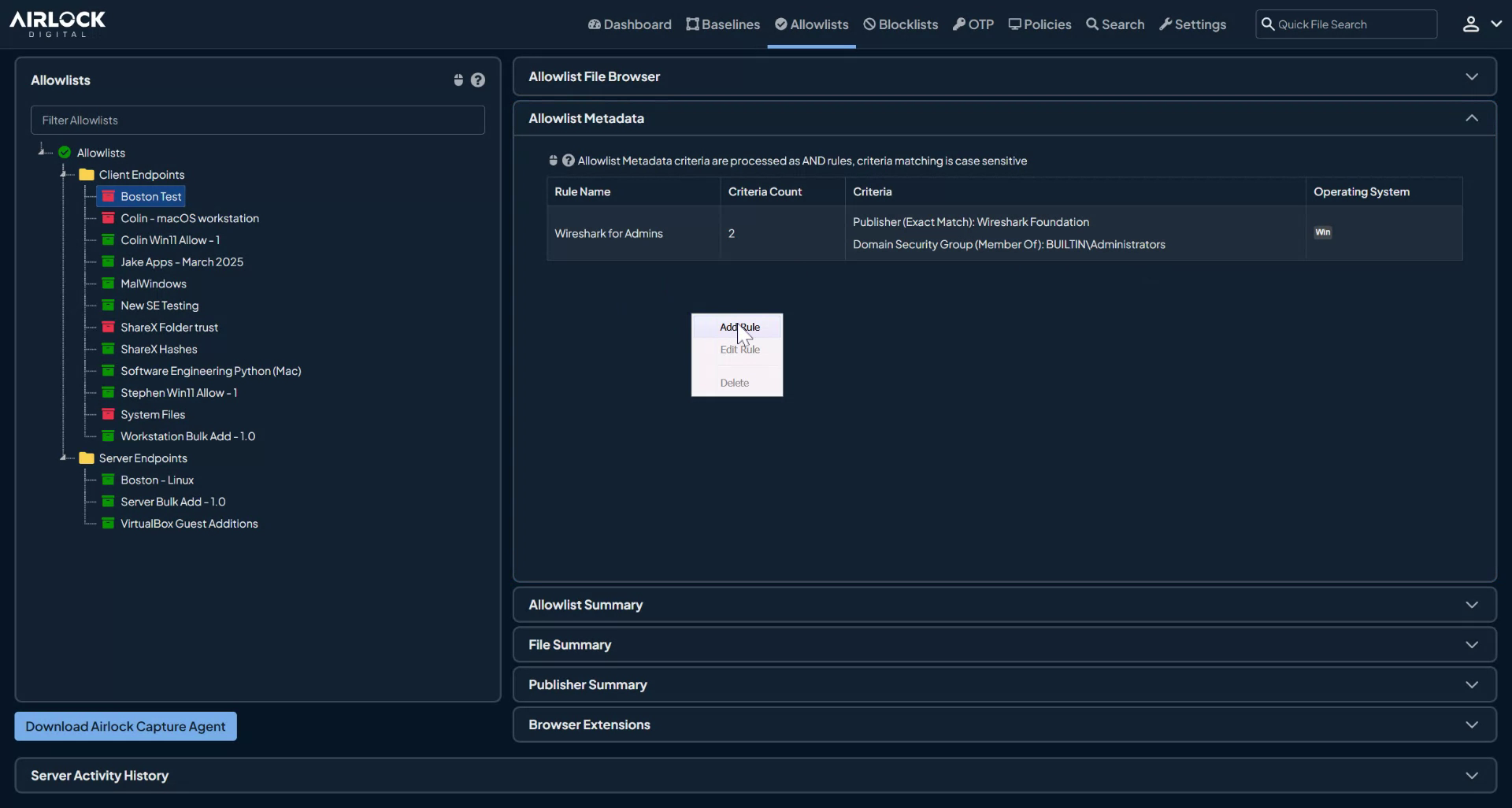Select Delete from the context menu
The width and height of the screenshot is (1512, 808).
[x=735, y=382]
